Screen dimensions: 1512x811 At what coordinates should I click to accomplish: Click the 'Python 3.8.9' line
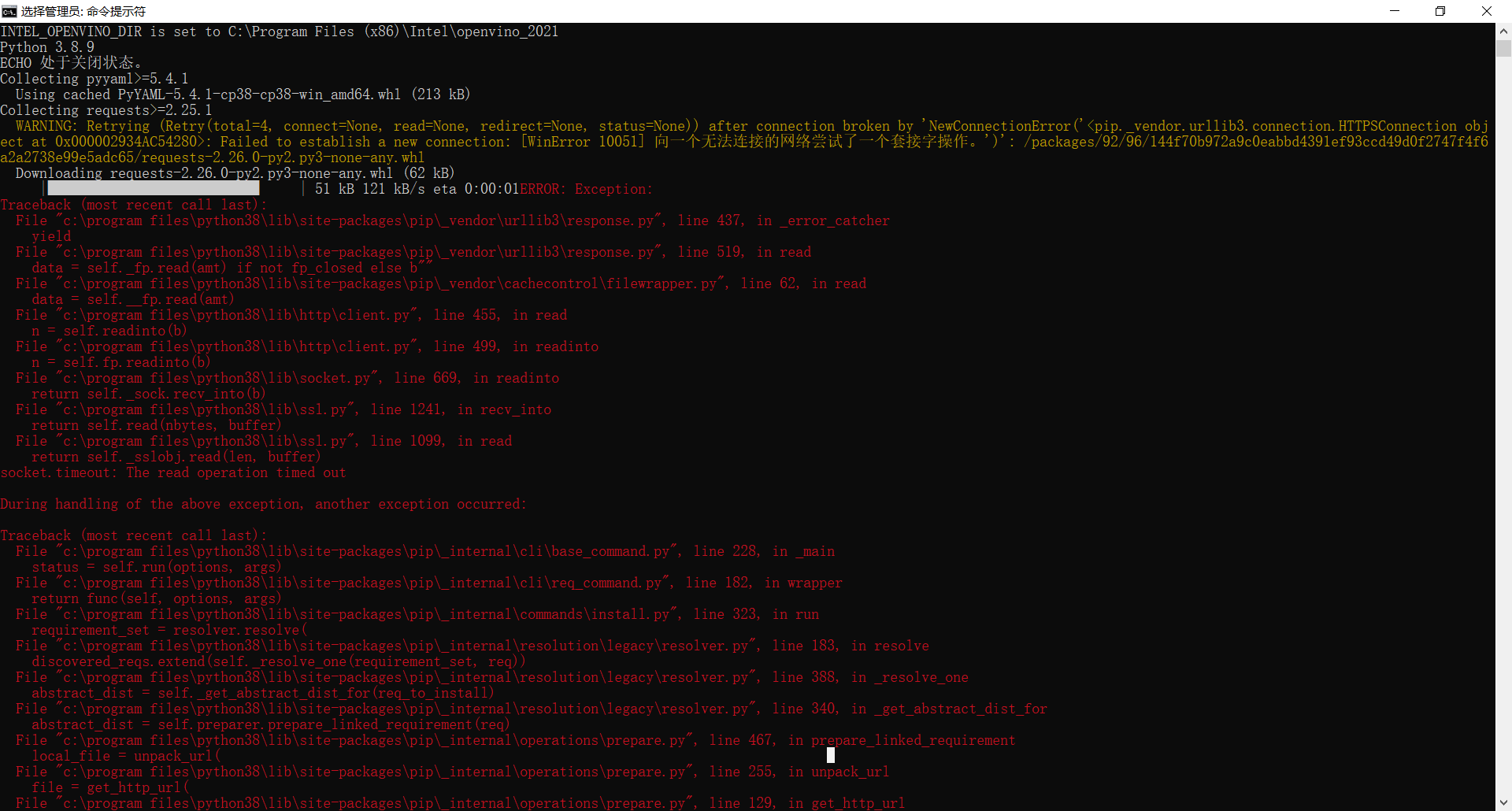pyautogui.click(x=47, y=47)
